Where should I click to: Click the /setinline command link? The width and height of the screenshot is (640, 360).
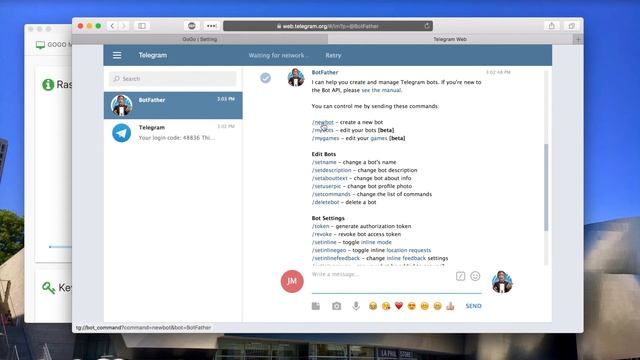pyautogui.click(x=324, y=242)
